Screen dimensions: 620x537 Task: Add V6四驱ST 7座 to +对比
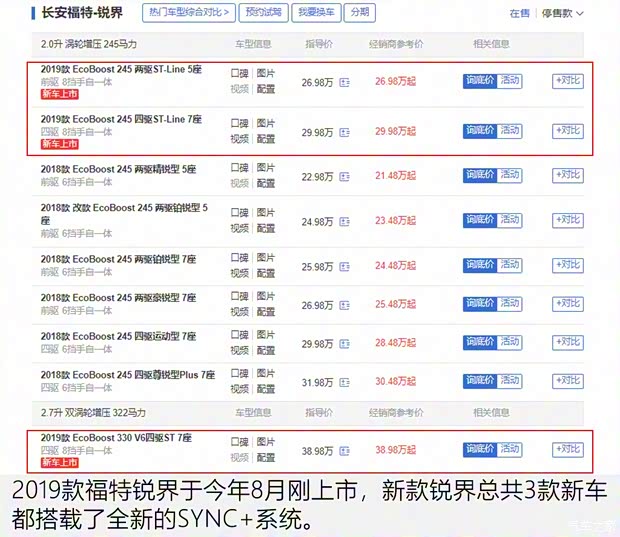pyautogui.click(x=568, y=449)
